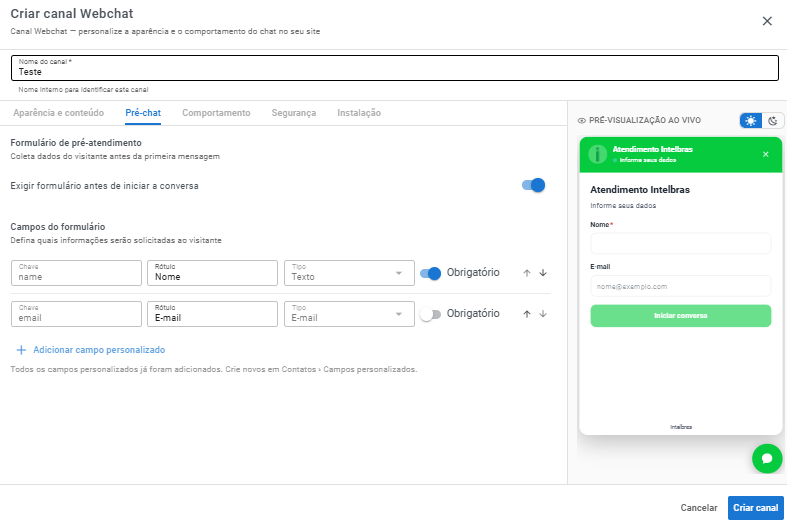Close the Criar canal Webchat dialog

coord(767,21)
